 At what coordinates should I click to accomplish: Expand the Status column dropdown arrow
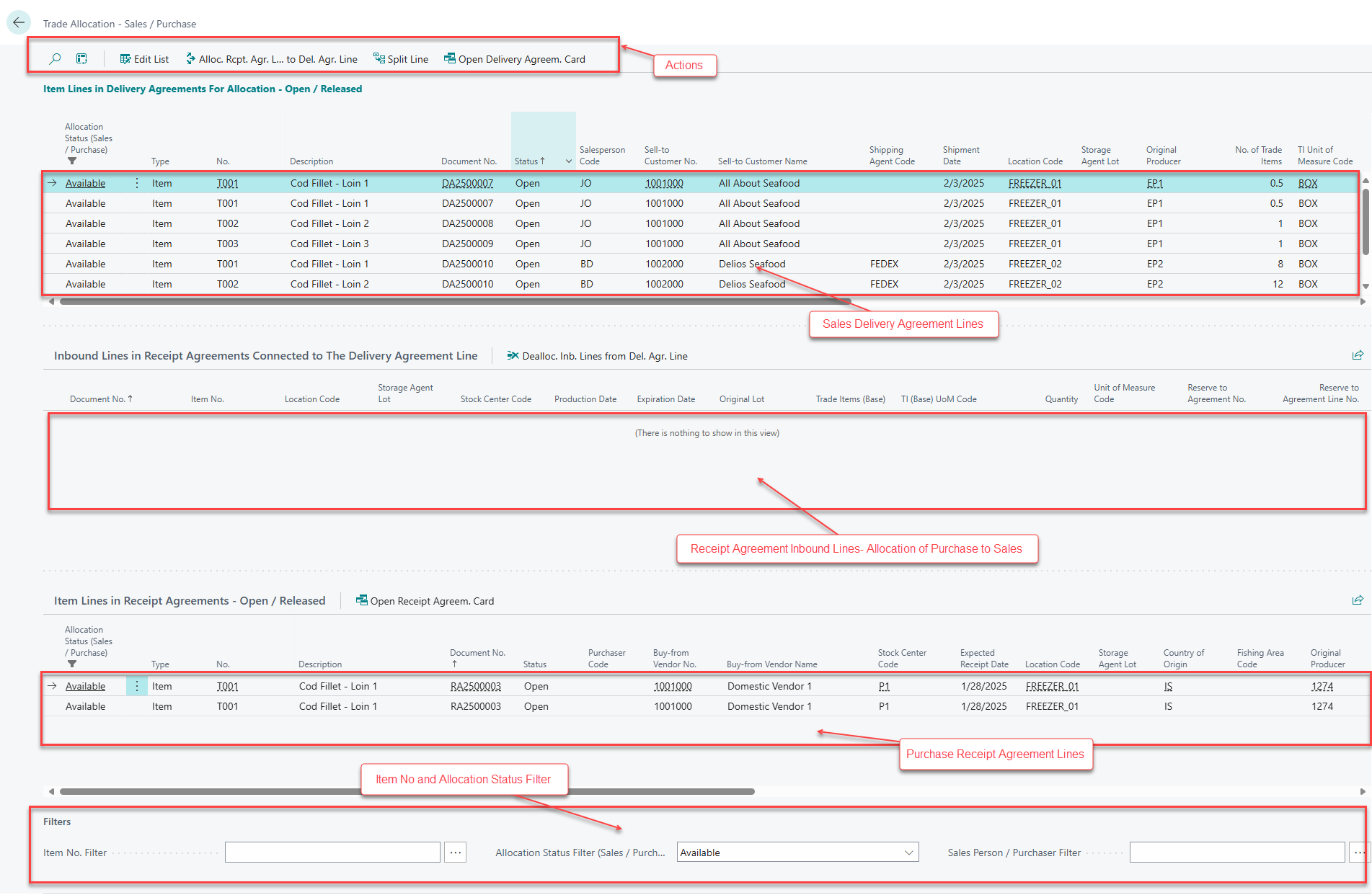pos(568,161)
